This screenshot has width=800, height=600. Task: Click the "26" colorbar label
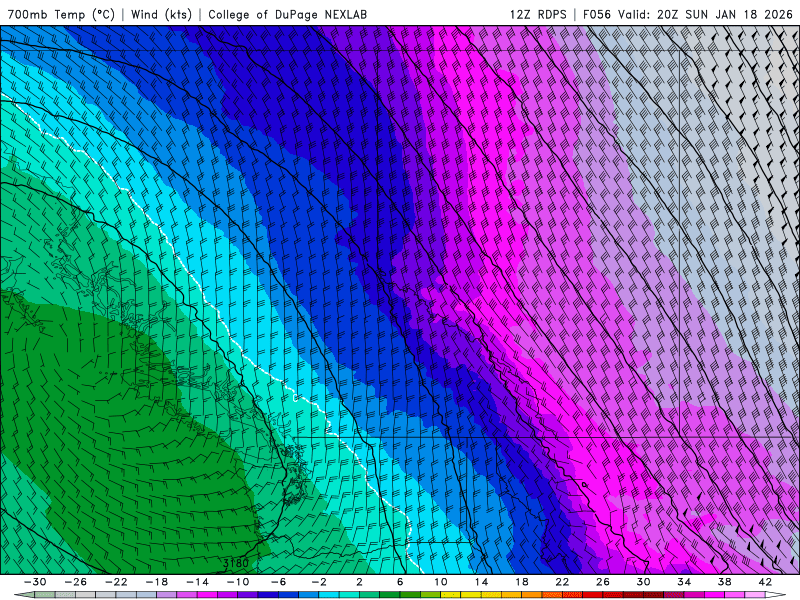(603, 582)
